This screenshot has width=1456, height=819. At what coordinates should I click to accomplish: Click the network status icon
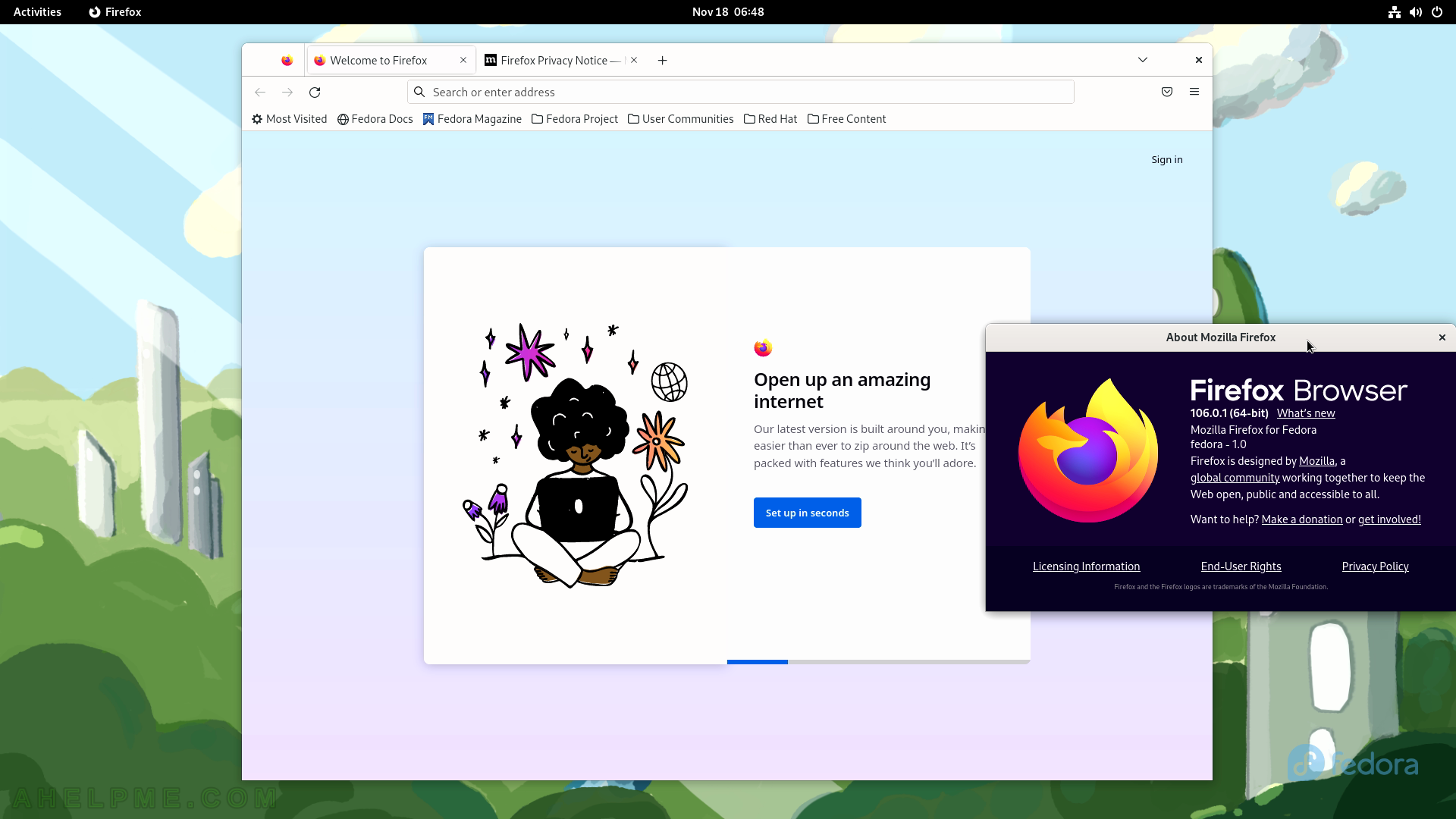point(1395,12)
